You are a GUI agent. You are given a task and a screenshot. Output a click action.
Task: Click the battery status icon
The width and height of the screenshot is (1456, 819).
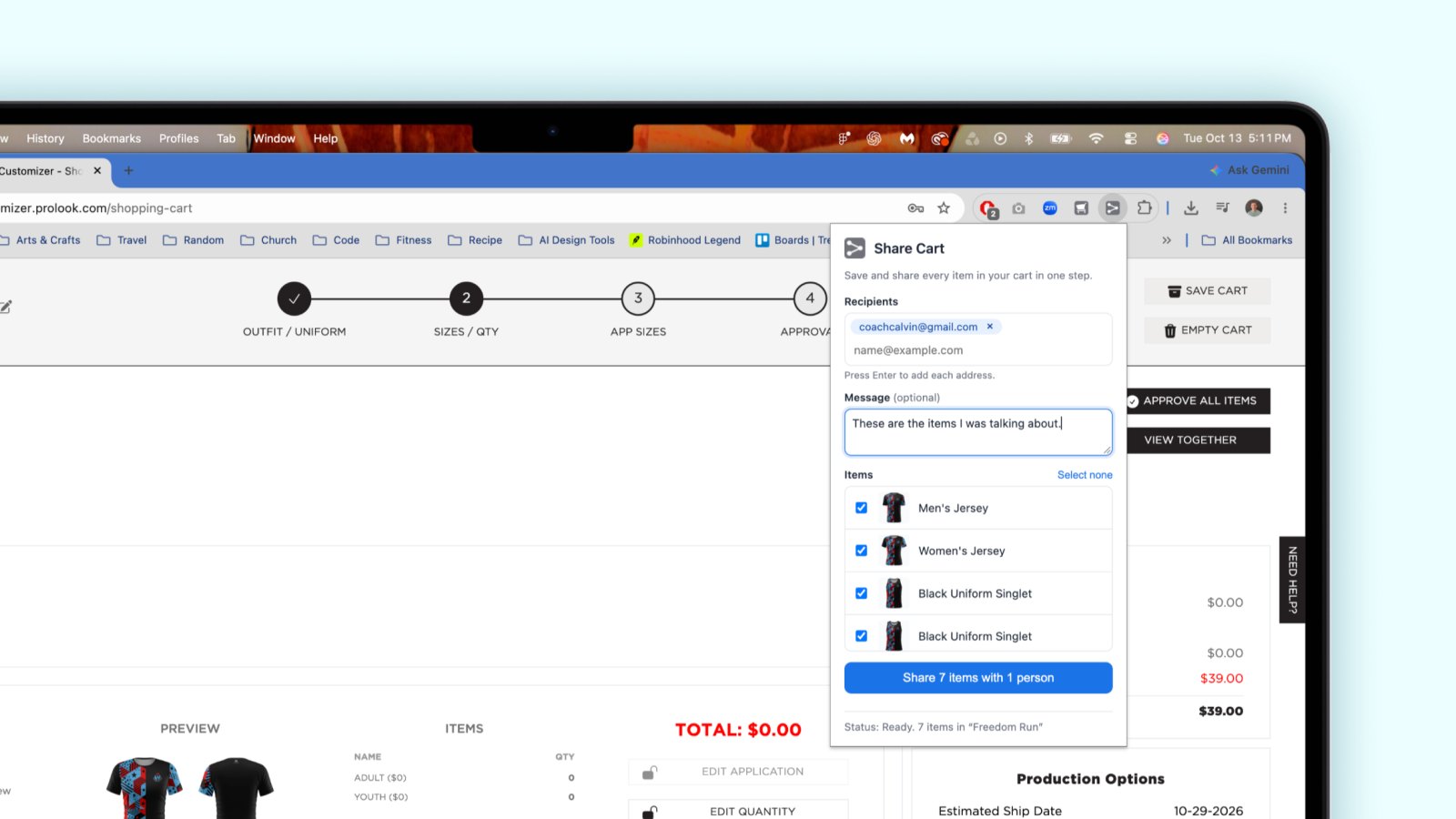pos(1061,138)
